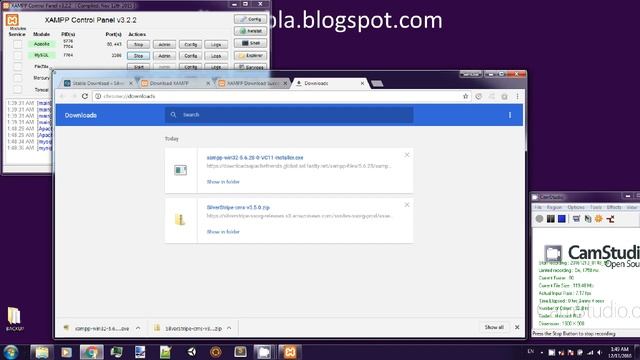Screen dimensions: 640x360
Task: Open XAMPP from the taskbar
Action: click(x=289, y=352)
